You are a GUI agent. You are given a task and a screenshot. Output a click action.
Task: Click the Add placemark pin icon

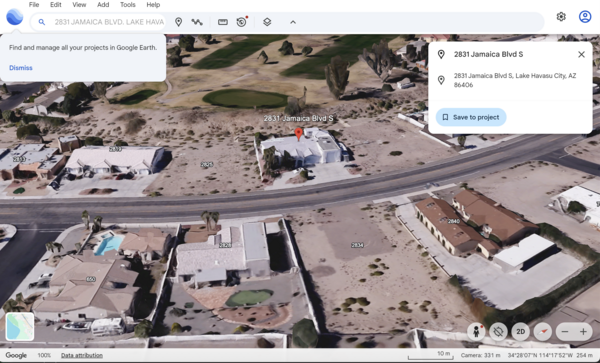point(178,22)
